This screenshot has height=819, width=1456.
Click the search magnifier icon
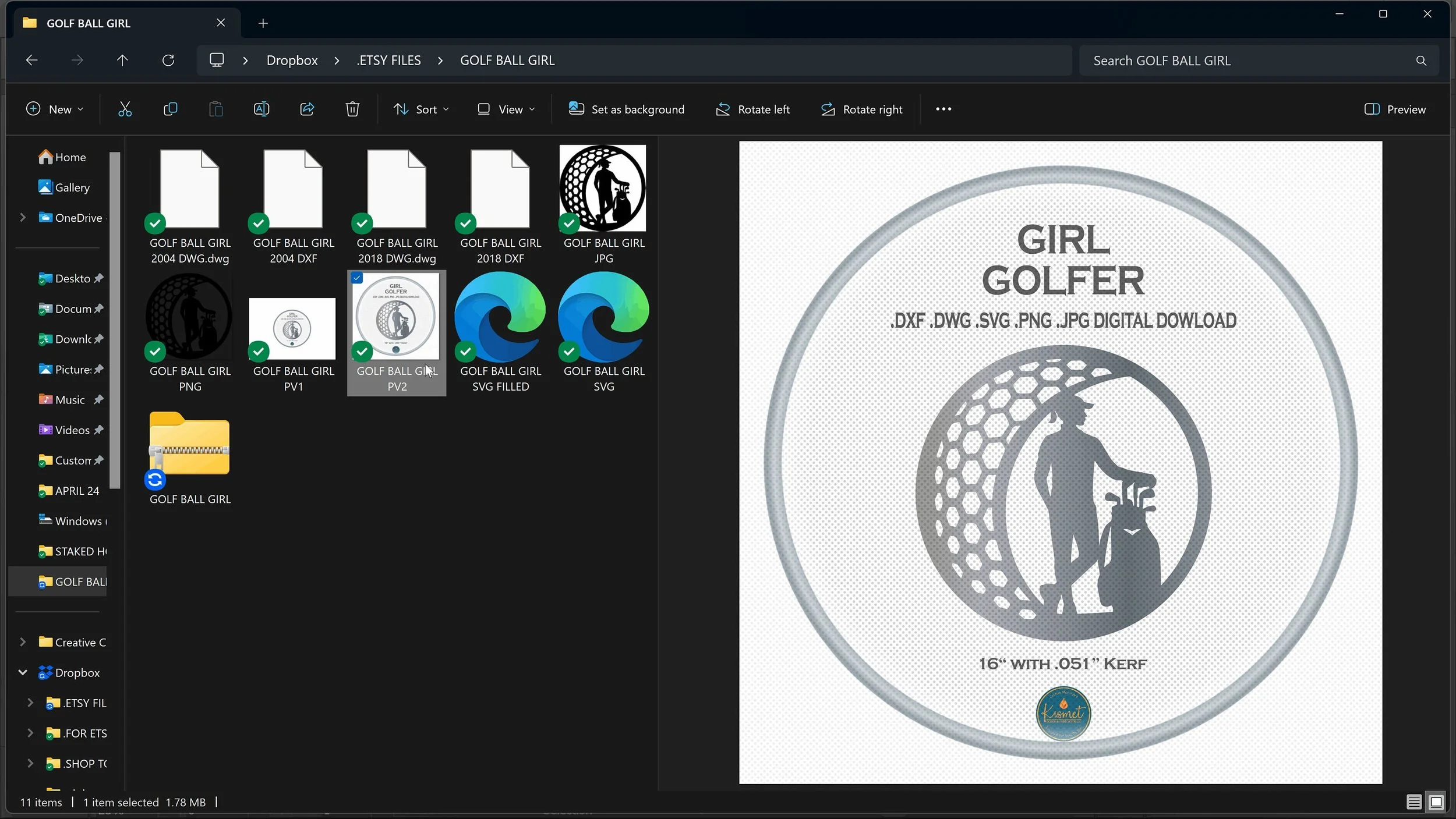[x=1421, y=61]
